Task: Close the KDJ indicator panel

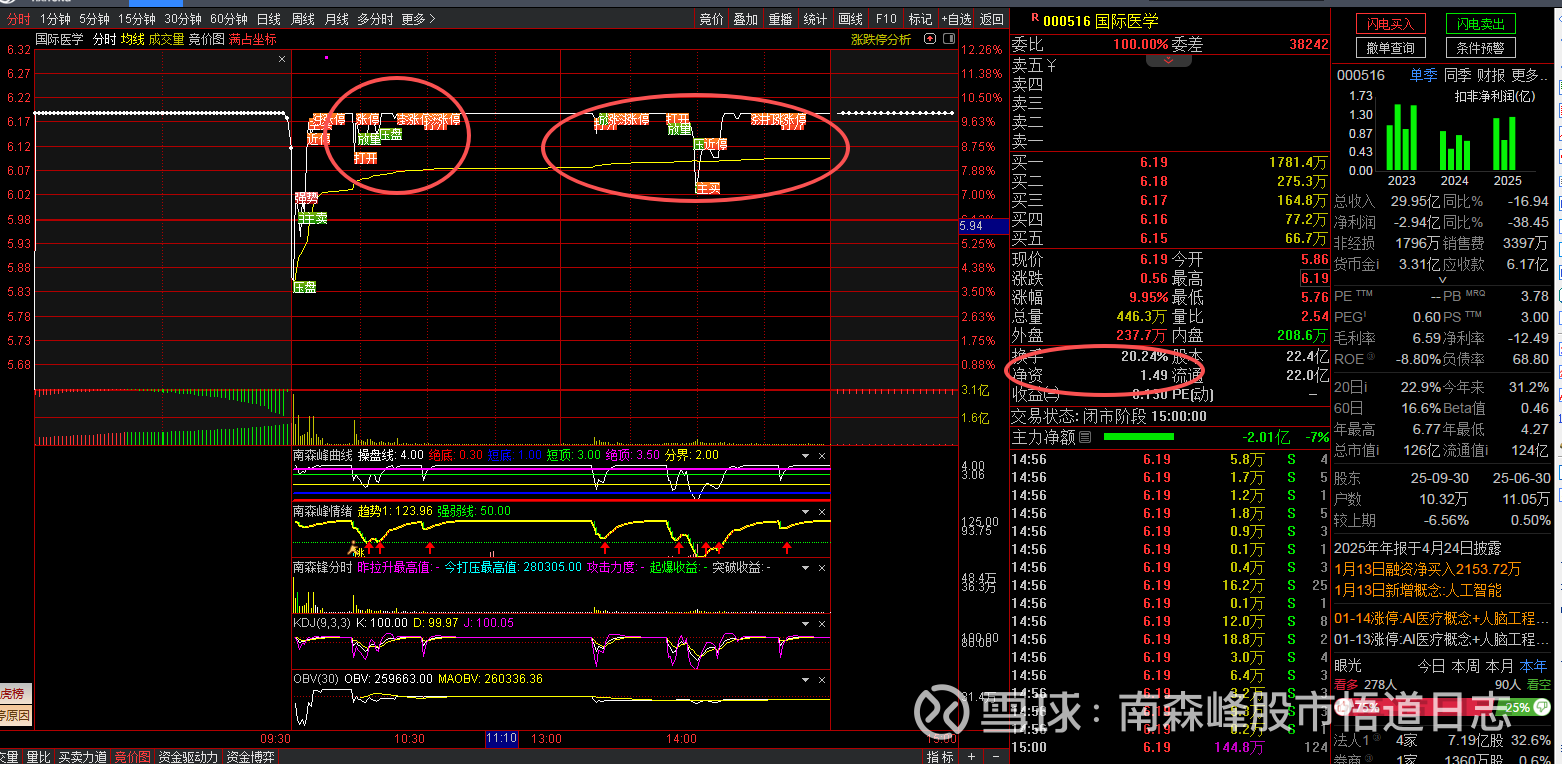Action: pos(823,623)
